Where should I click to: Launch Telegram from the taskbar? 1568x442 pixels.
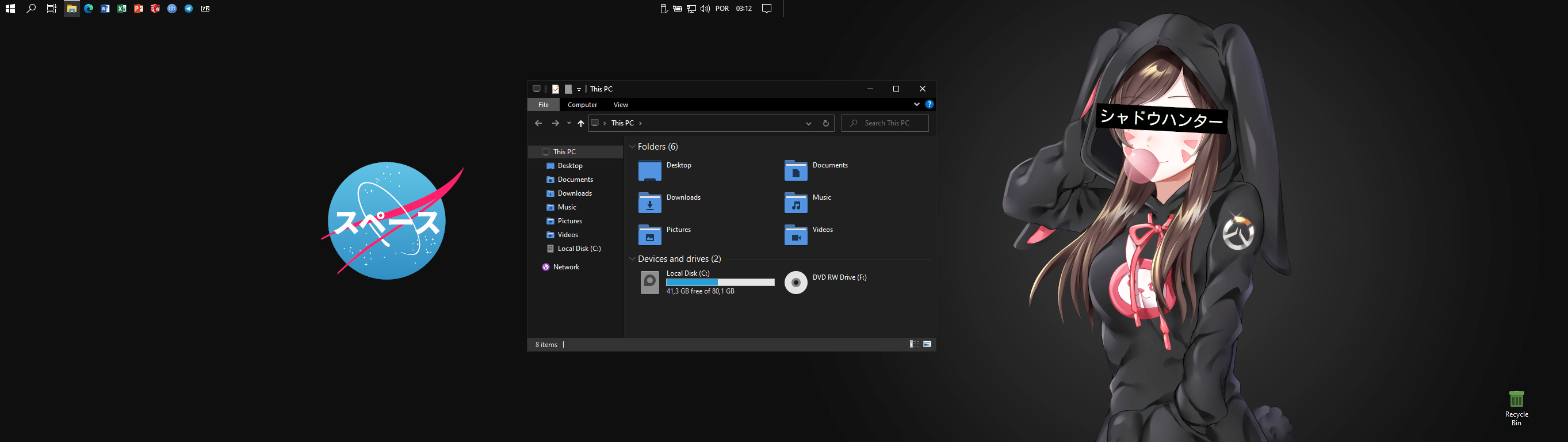(189, 9)
